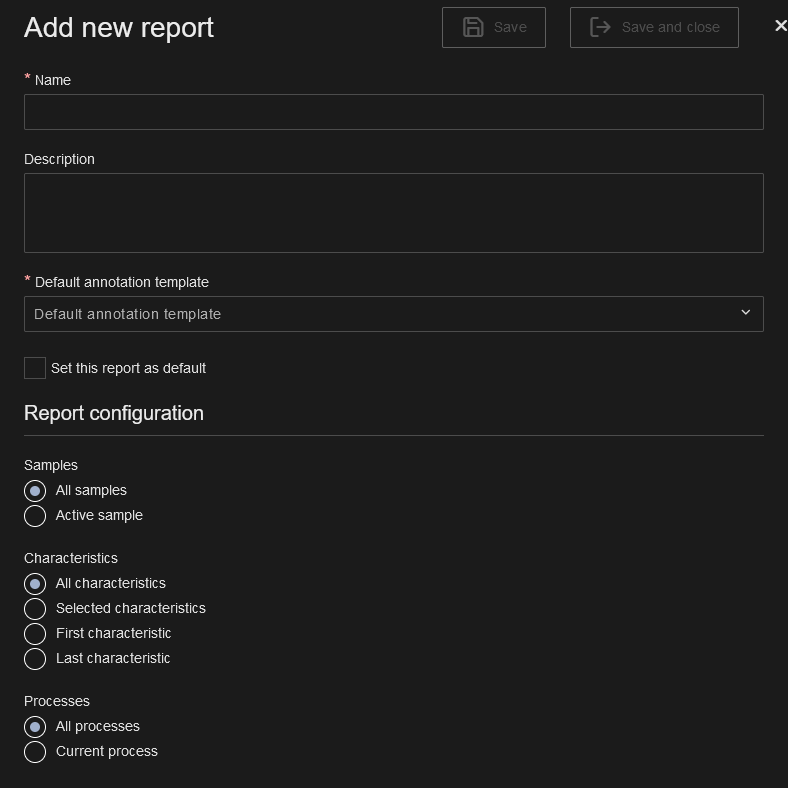Click the floppy disk Save icon
Viewport: 788px width, 788px height.
[473, 27]
